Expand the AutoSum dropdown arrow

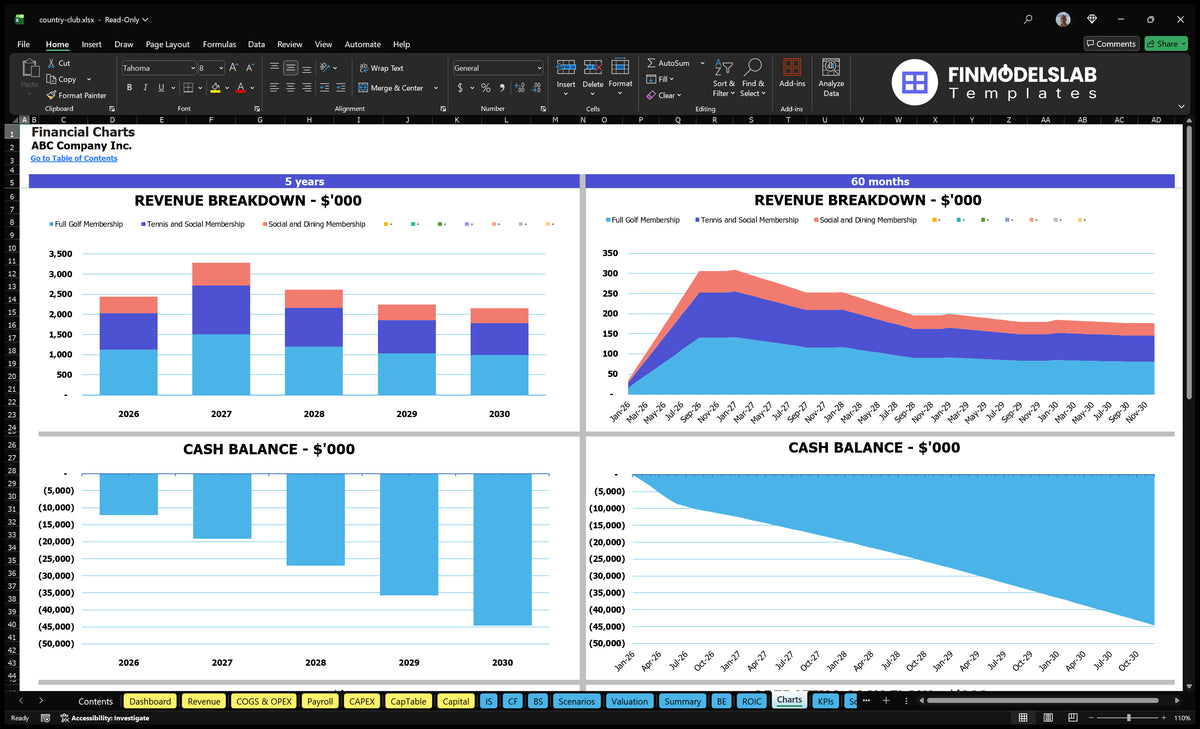[x=702, y=63]
